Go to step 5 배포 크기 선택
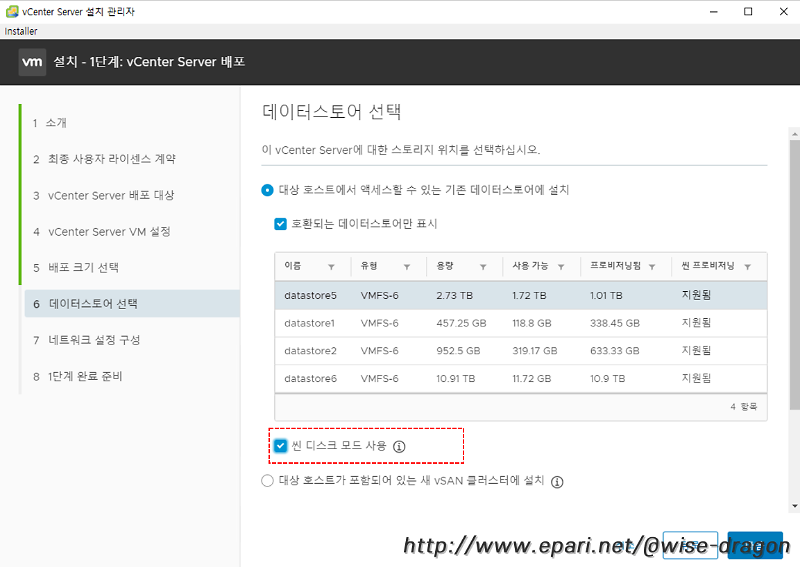 (x=76, y=268)
